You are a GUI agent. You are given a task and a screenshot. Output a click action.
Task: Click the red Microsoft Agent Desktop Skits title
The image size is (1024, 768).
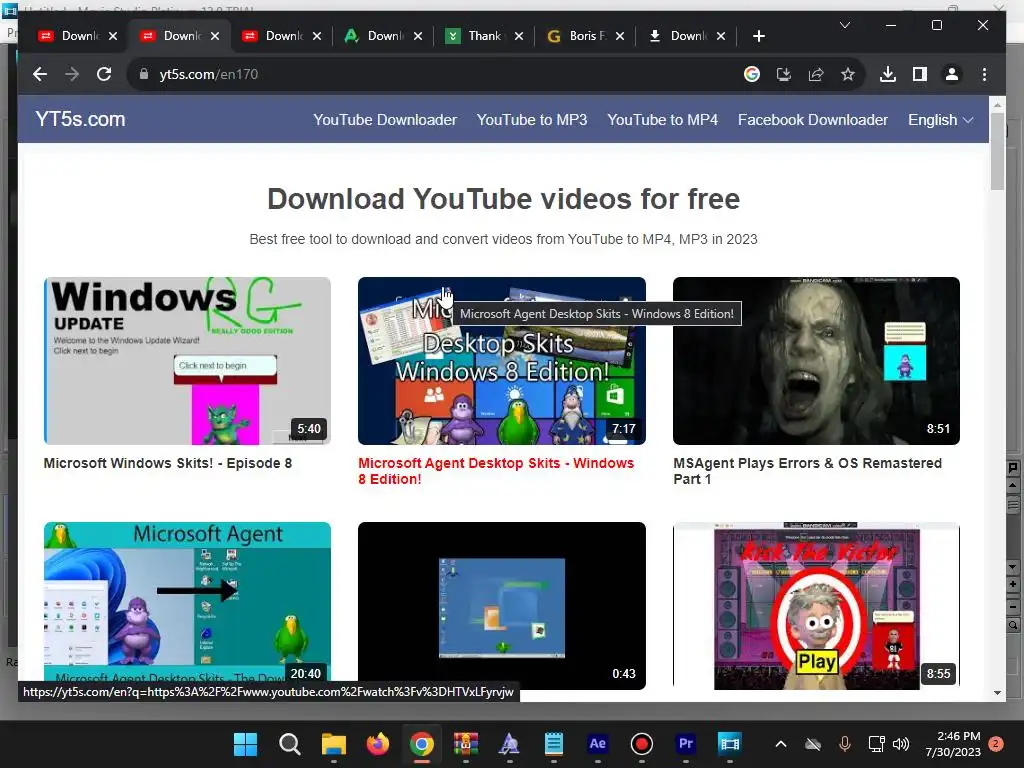pos(496,471)
